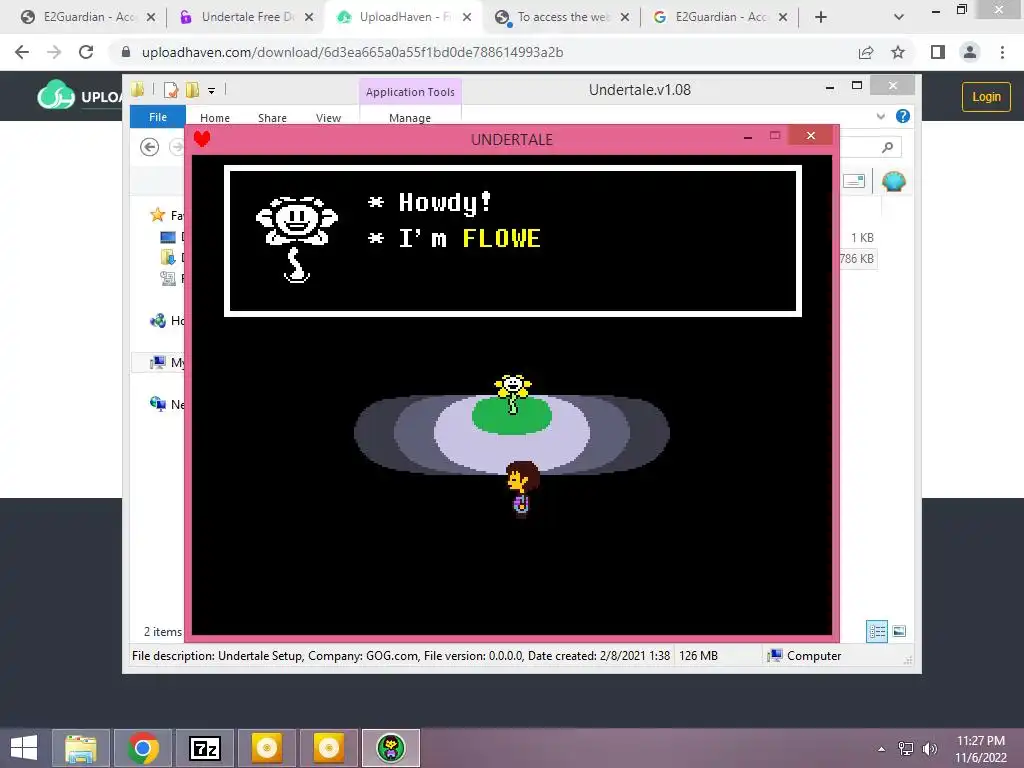Viewport: 1024px width, 768px height.
Task: Click the 786 KB file size entry
Action: click(x=857, y=259)
